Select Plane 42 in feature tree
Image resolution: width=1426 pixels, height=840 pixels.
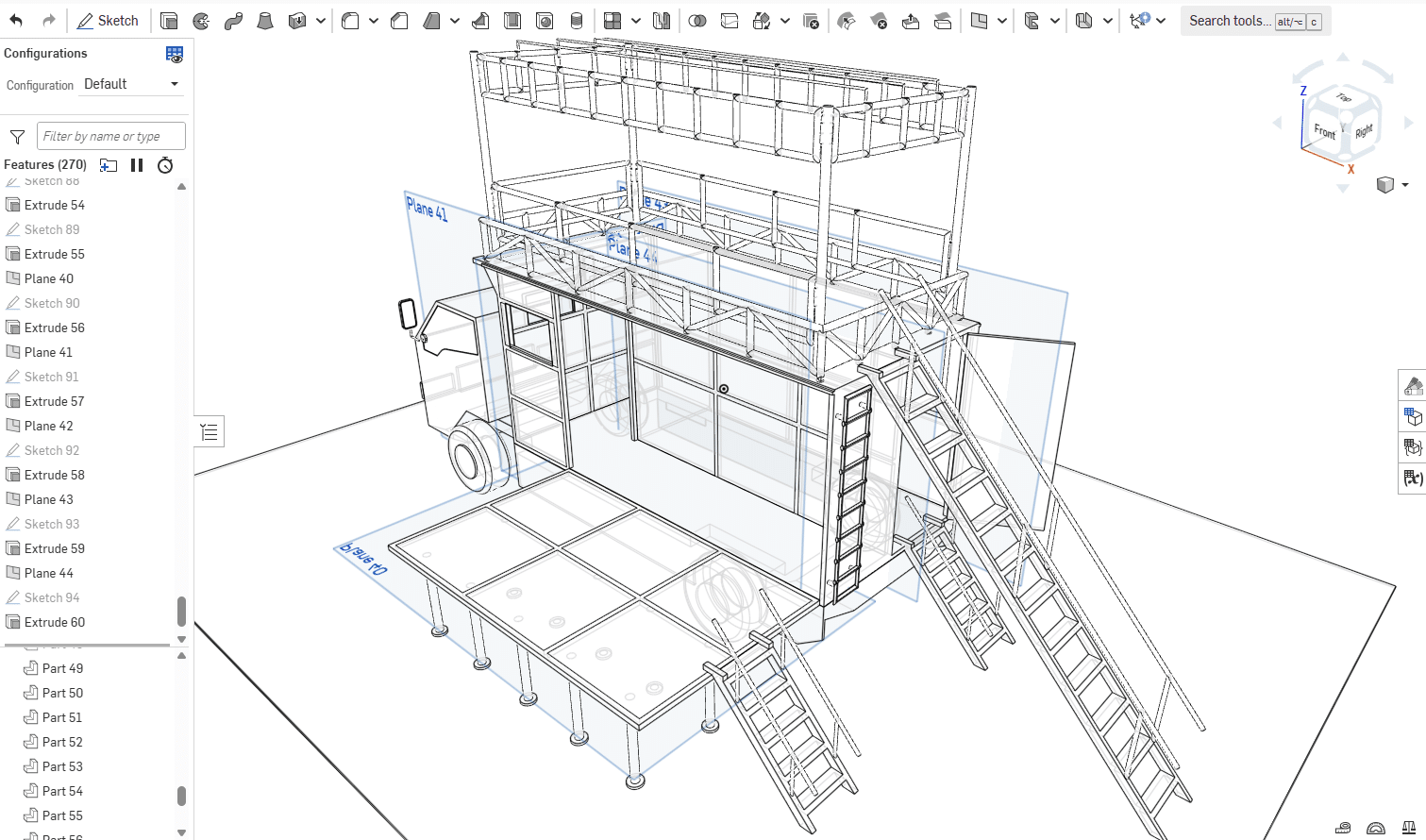[x=48, y=426]
